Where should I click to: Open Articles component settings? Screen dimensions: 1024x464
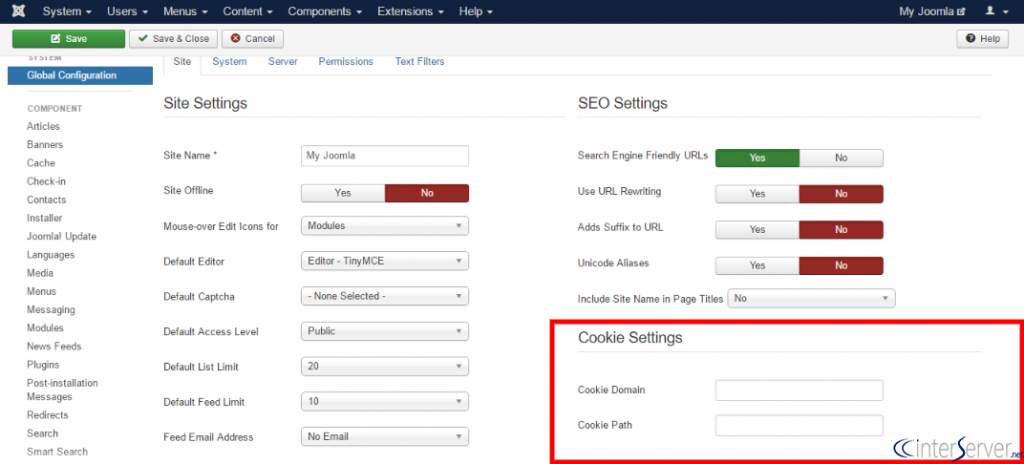43,126
